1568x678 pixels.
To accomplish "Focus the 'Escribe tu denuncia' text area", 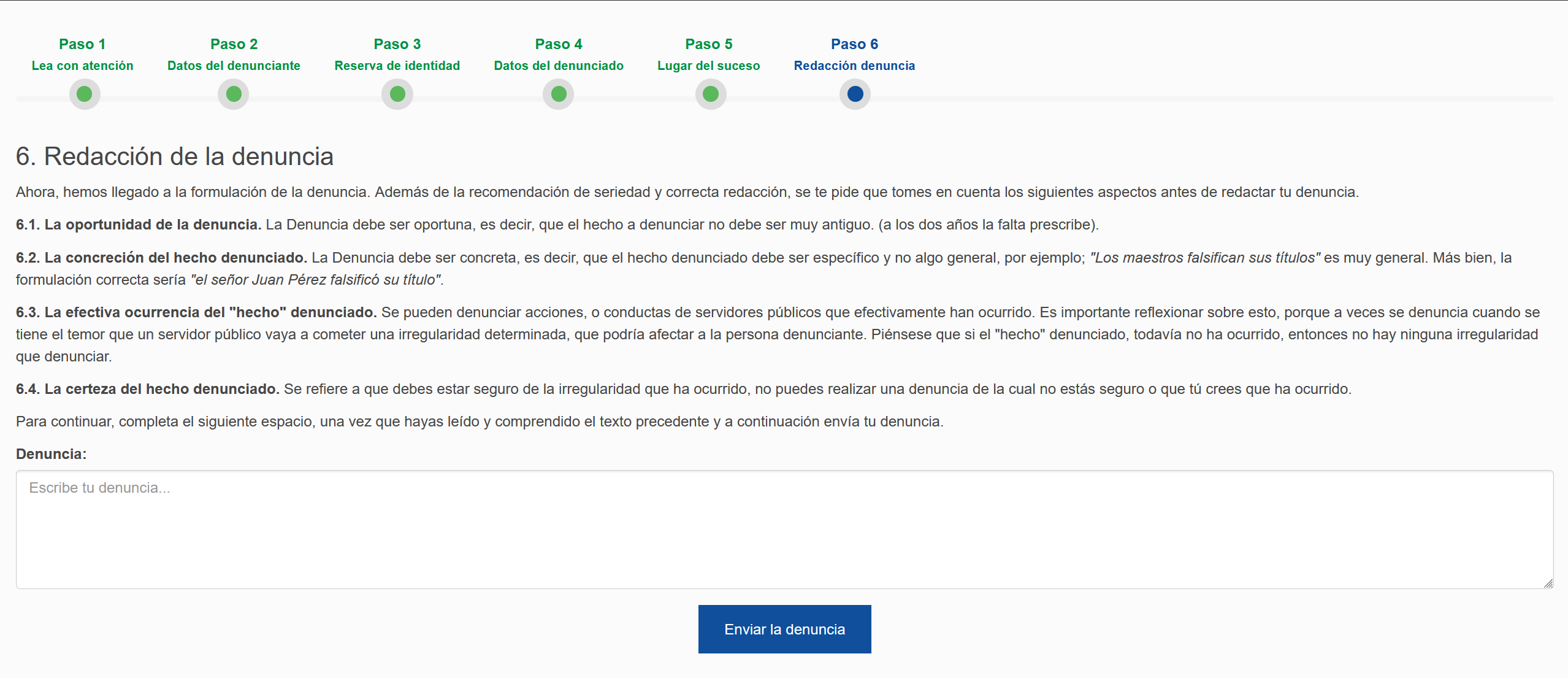I will point(784,529).
